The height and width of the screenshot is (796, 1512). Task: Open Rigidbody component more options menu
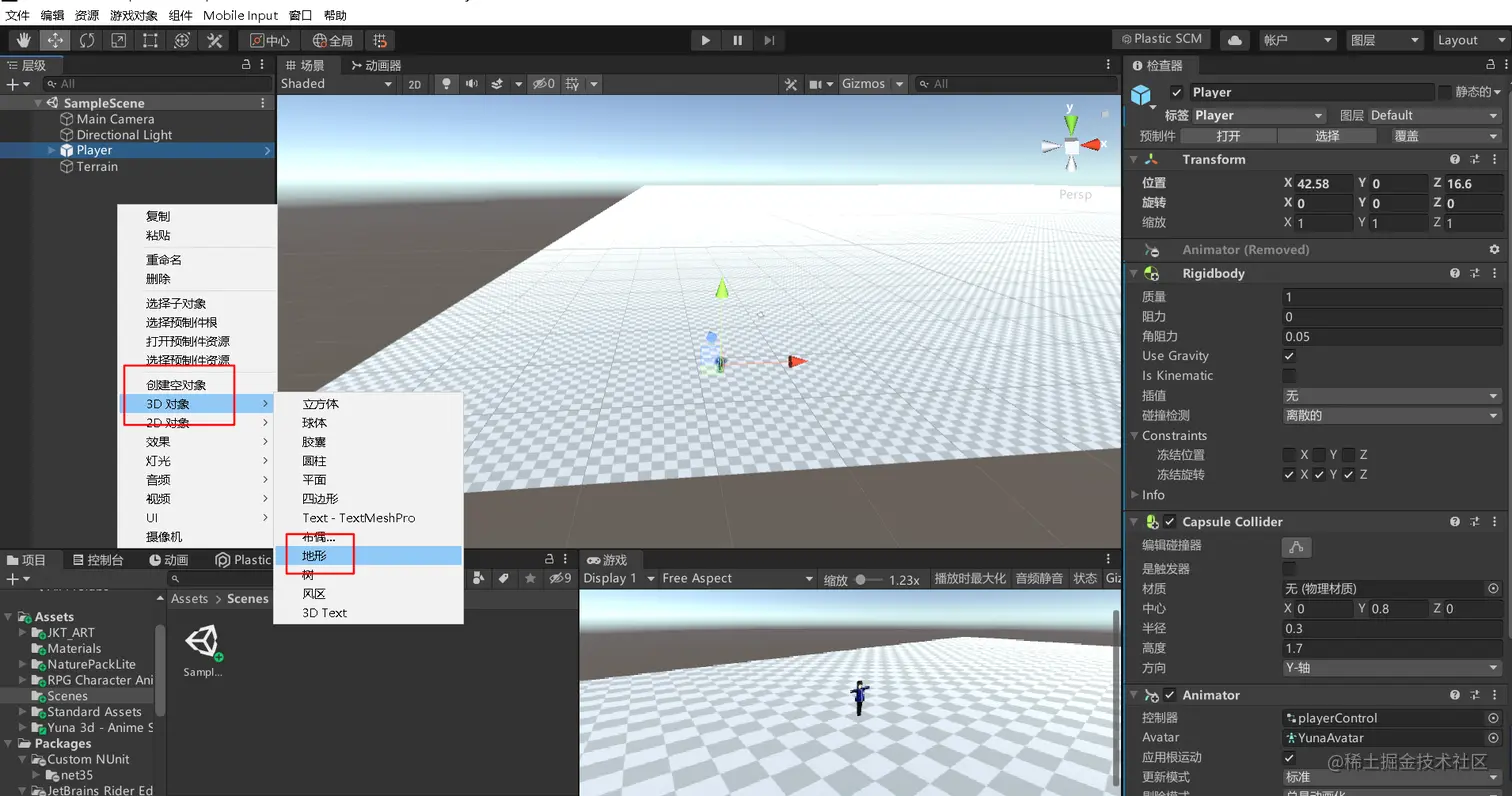(x=1494, y=273)
